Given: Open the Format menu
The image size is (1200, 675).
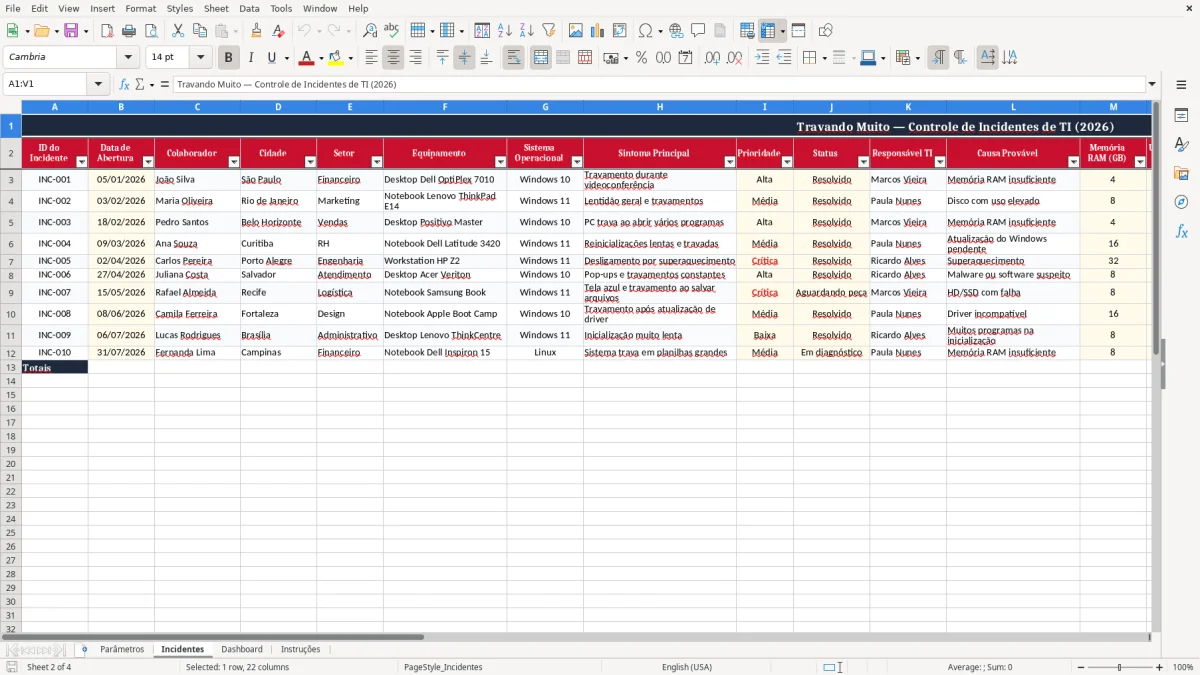Looking at the screenshot, I should pos(140,8).
